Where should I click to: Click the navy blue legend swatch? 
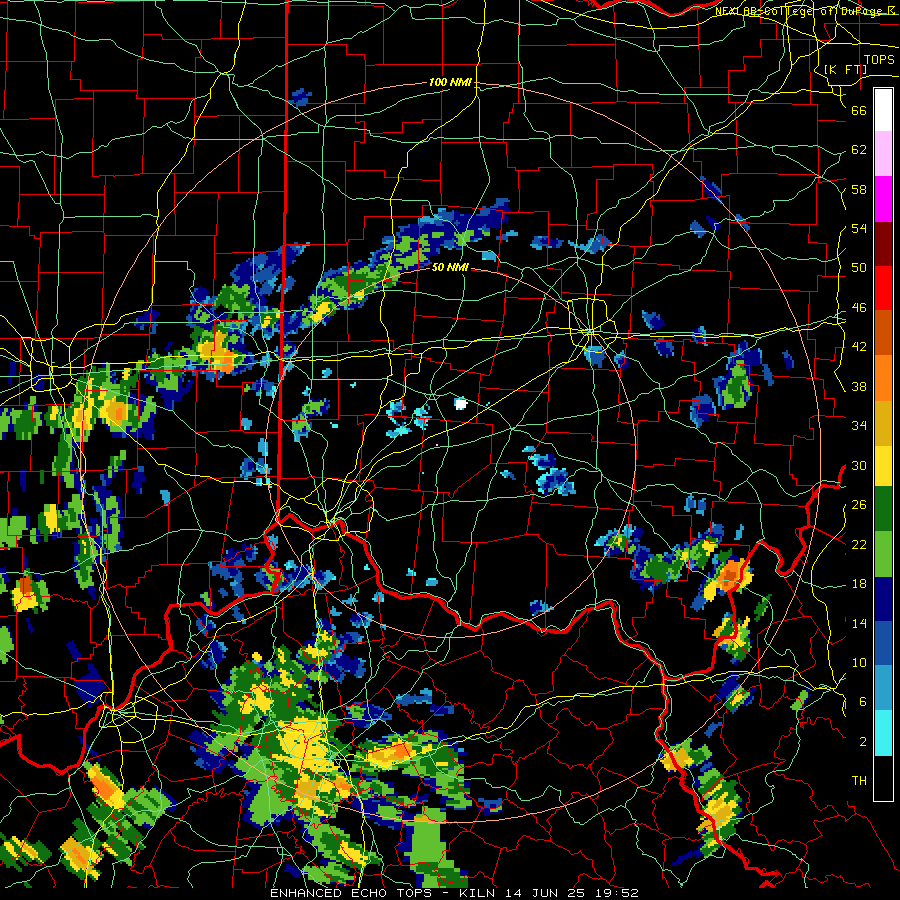tap(883, 599)
